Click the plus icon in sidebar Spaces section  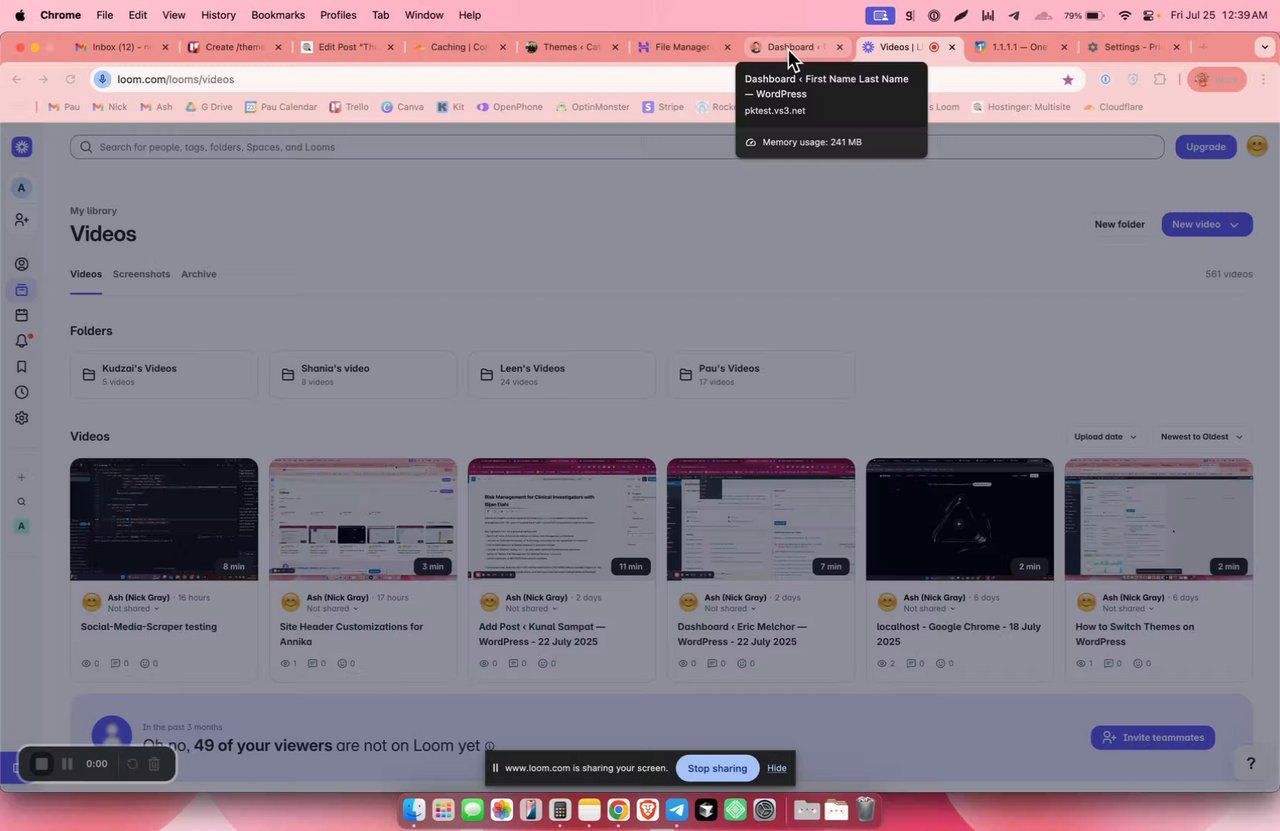(22, 477)
